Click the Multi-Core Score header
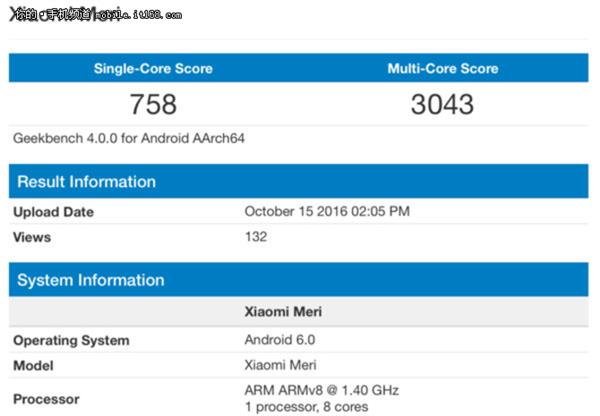Image resolution: width=600 pixels, height=416 pixels. 443,69
